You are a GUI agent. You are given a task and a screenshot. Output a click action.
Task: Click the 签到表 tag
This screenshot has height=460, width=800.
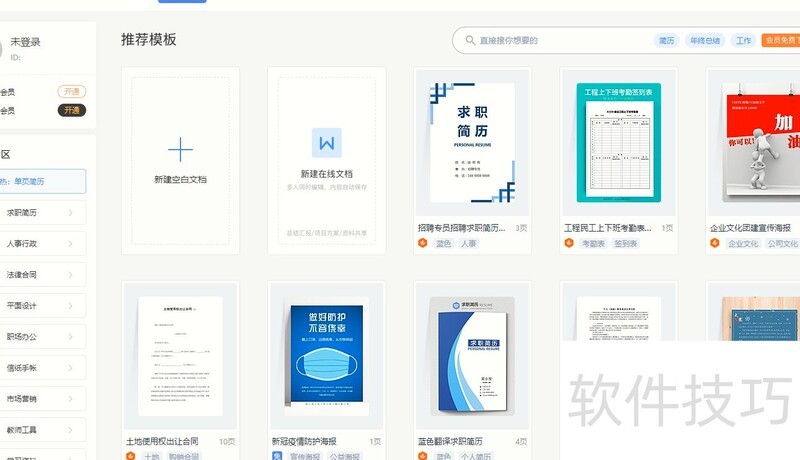626,243
